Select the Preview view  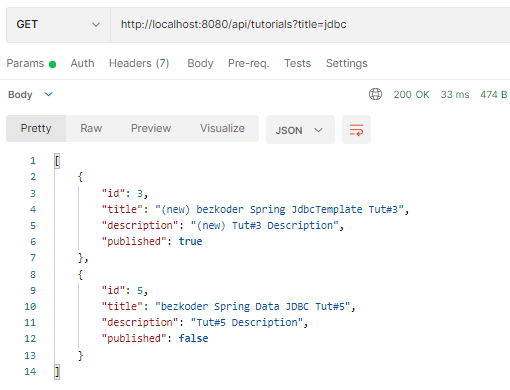pyautogui.click(x=151, y=129)
